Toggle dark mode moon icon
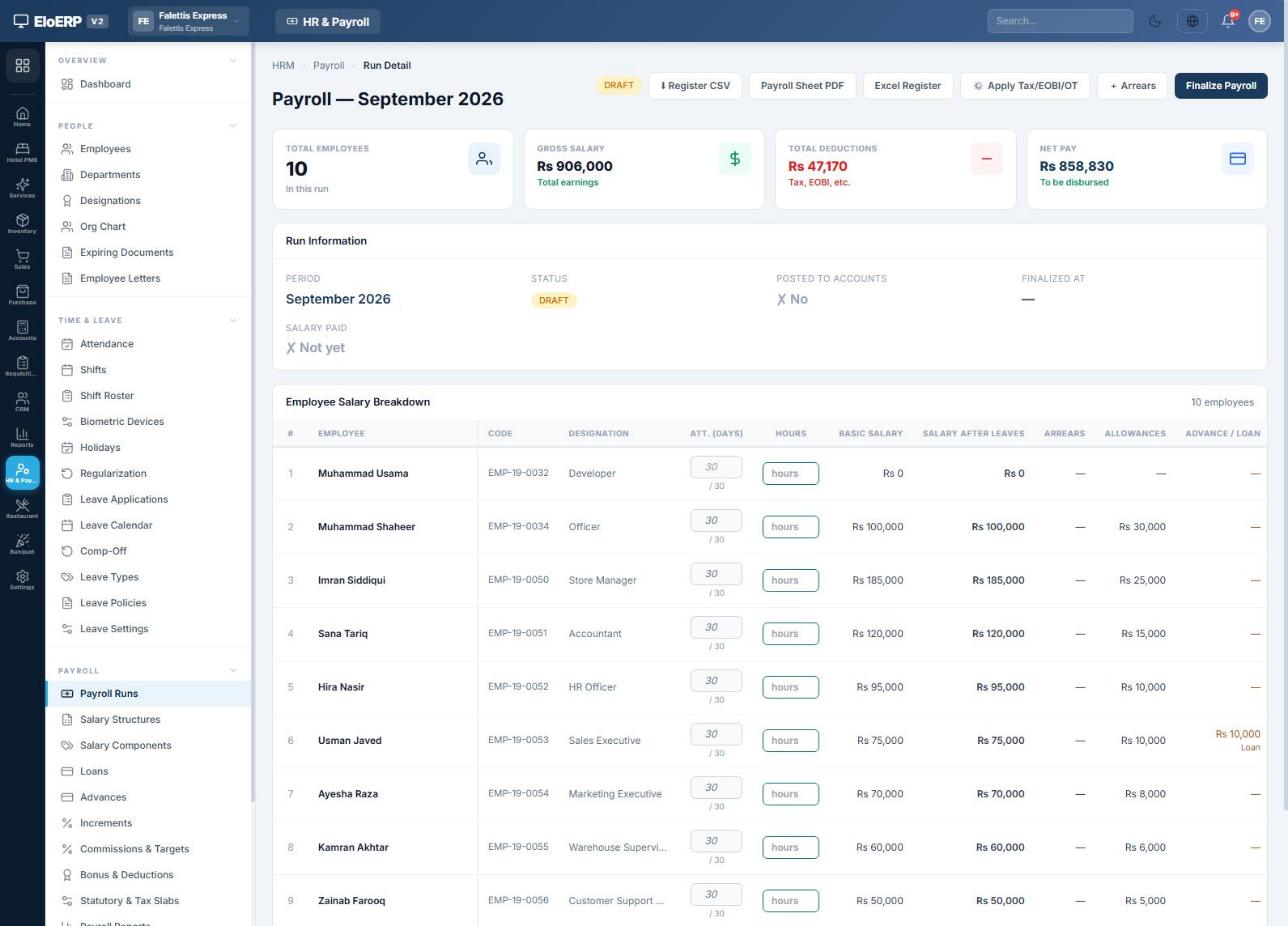Image resolution: width=1288 pixels, height=926 pixels. (1155, 21)
